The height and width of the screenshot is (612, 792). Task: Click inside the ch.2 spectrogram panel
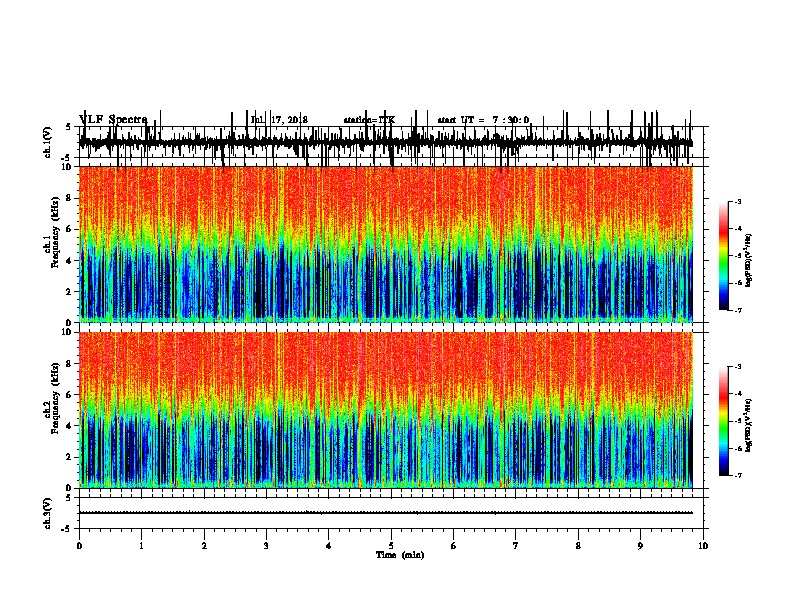coord(386,410)
